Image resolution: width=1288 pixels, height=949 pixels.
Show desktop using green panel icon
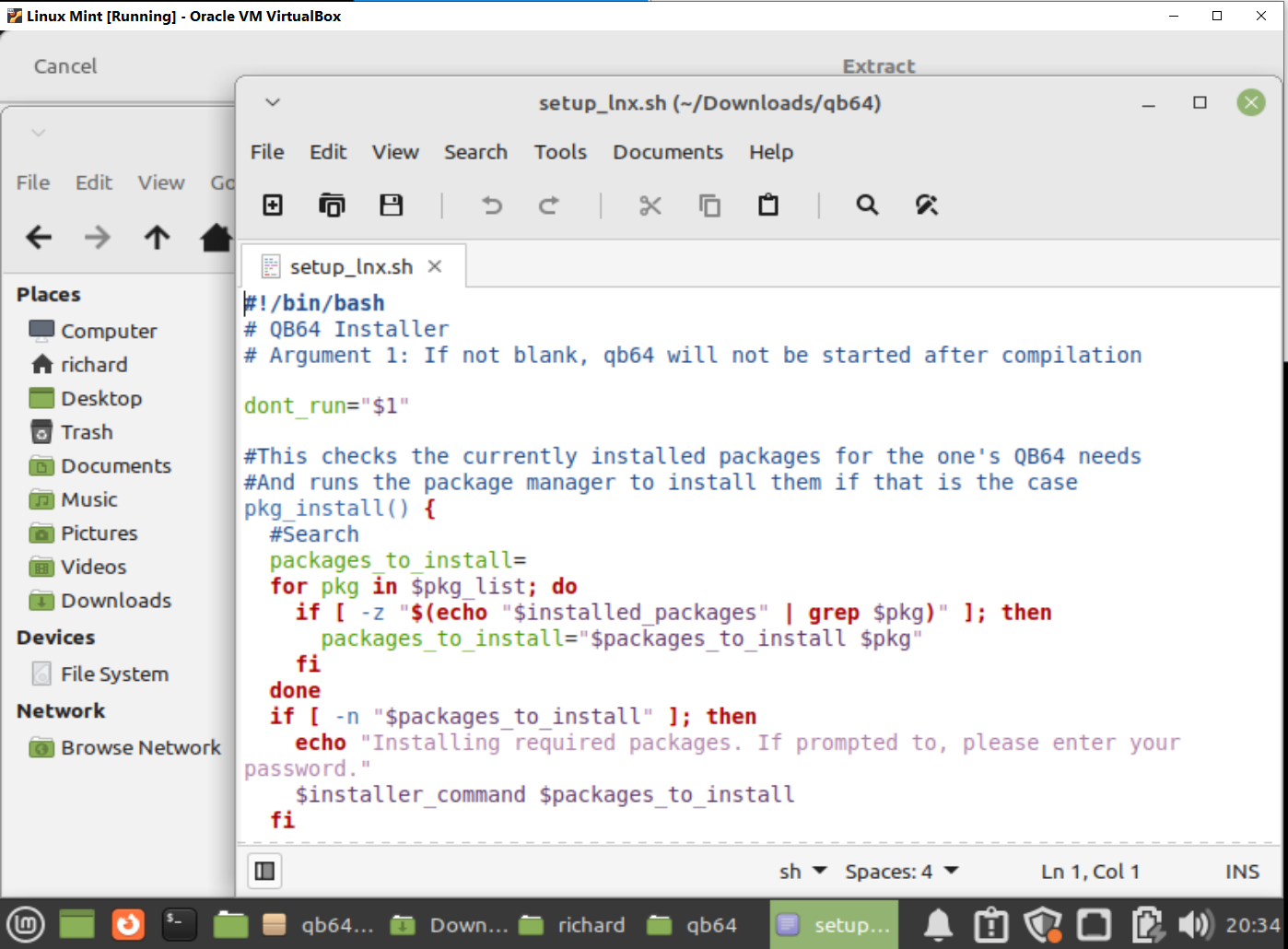[77, 924]
